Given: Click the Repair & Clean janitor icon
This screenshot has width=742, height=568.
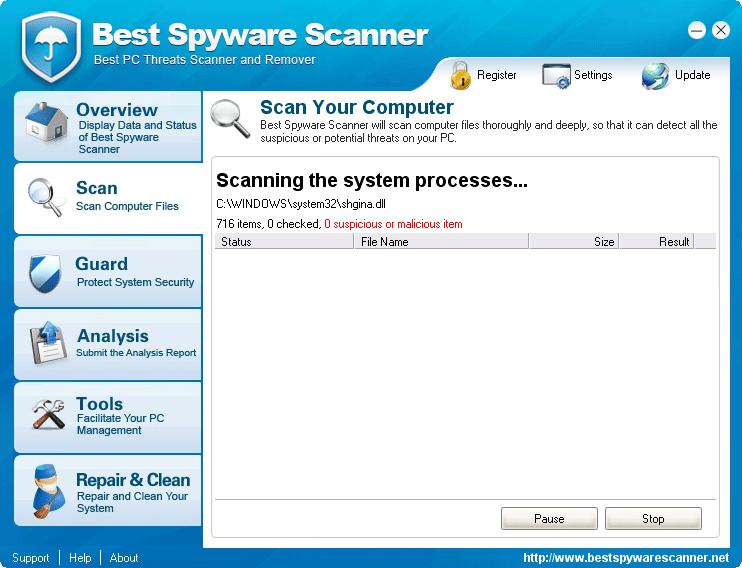Looking at the screenshot, I should point(48,490).
